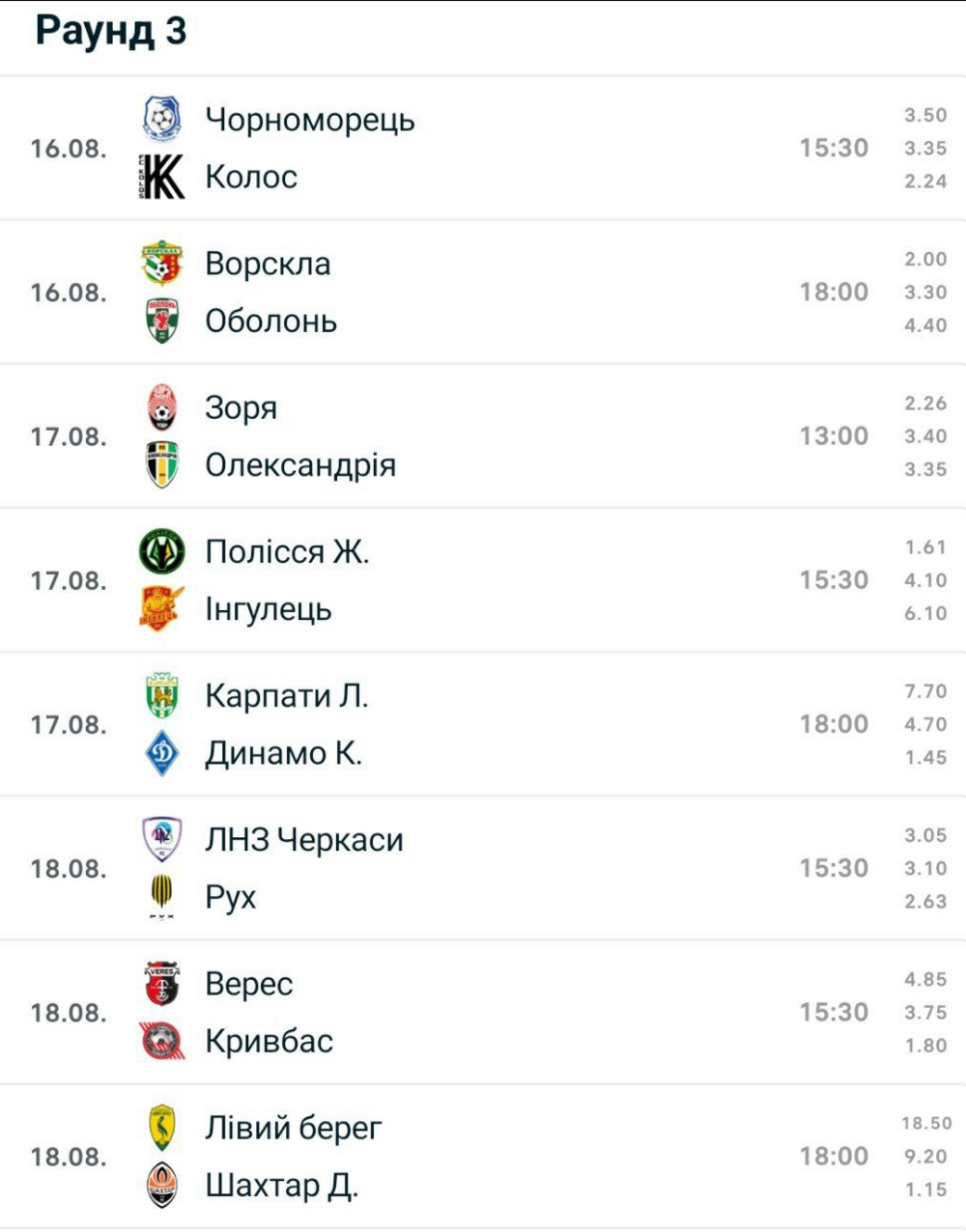Screen dimensions: 966x1232
Task: Select odds 2.00 for Ворскла win
Action: [x=925, y=259]
